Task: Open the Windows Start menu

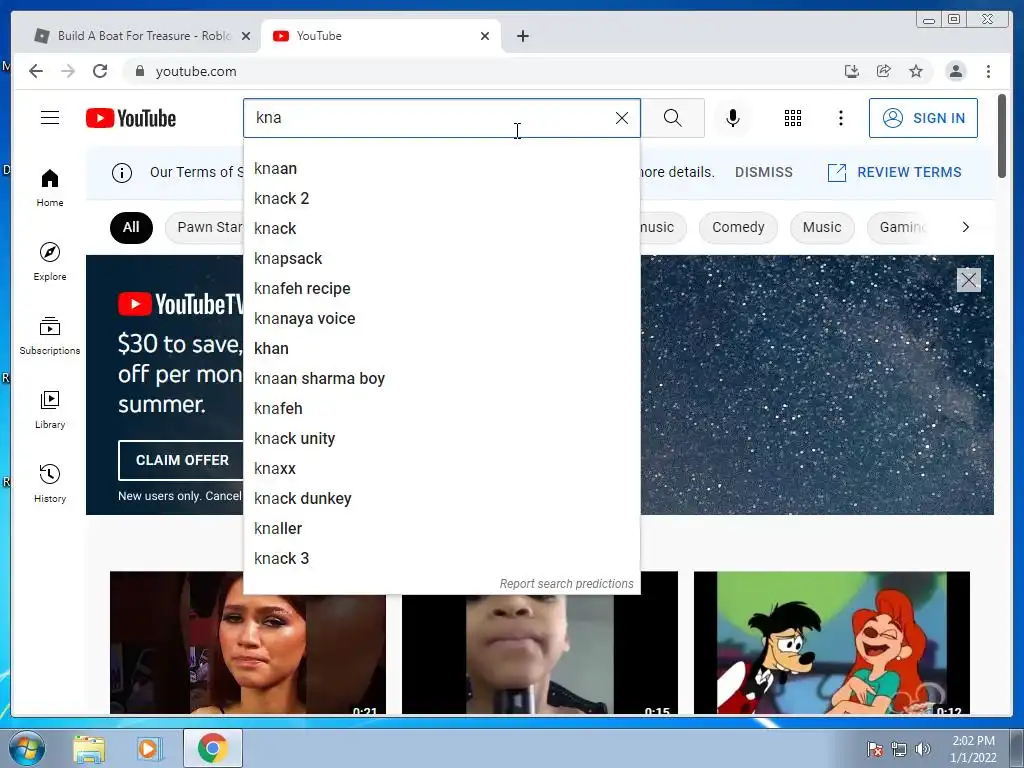Action: point(25,748)
